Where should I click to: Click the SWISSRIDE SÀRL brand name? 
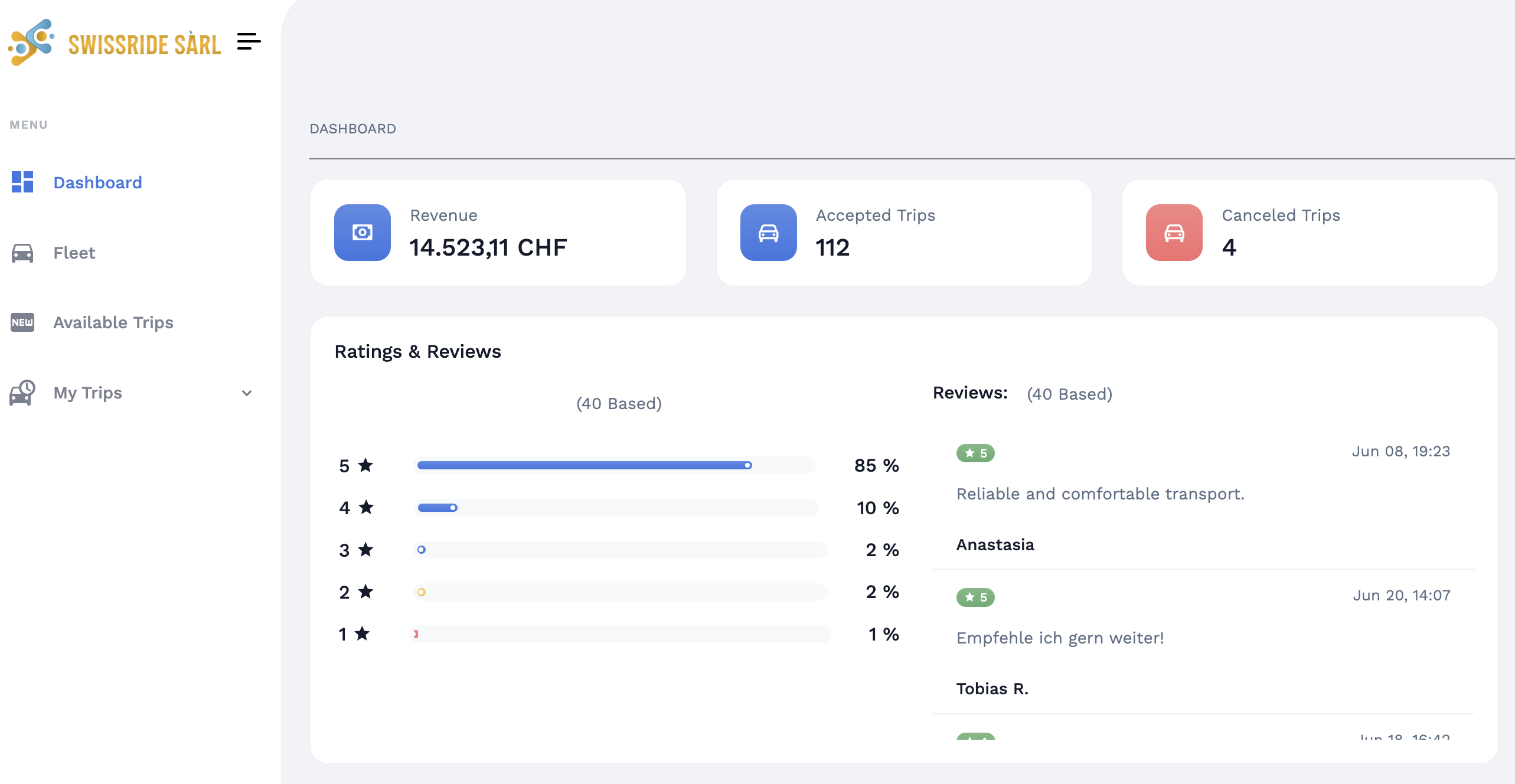145,45
